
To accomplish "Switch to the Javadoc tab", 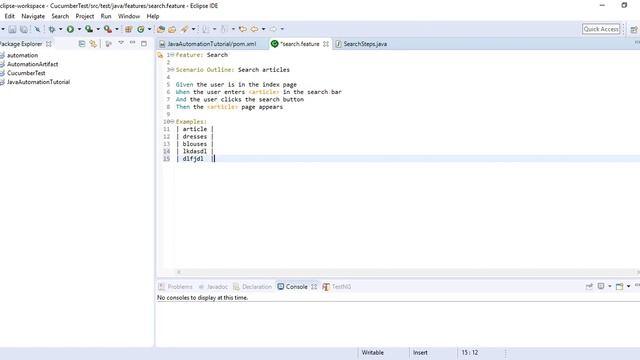I will (213, 287).
